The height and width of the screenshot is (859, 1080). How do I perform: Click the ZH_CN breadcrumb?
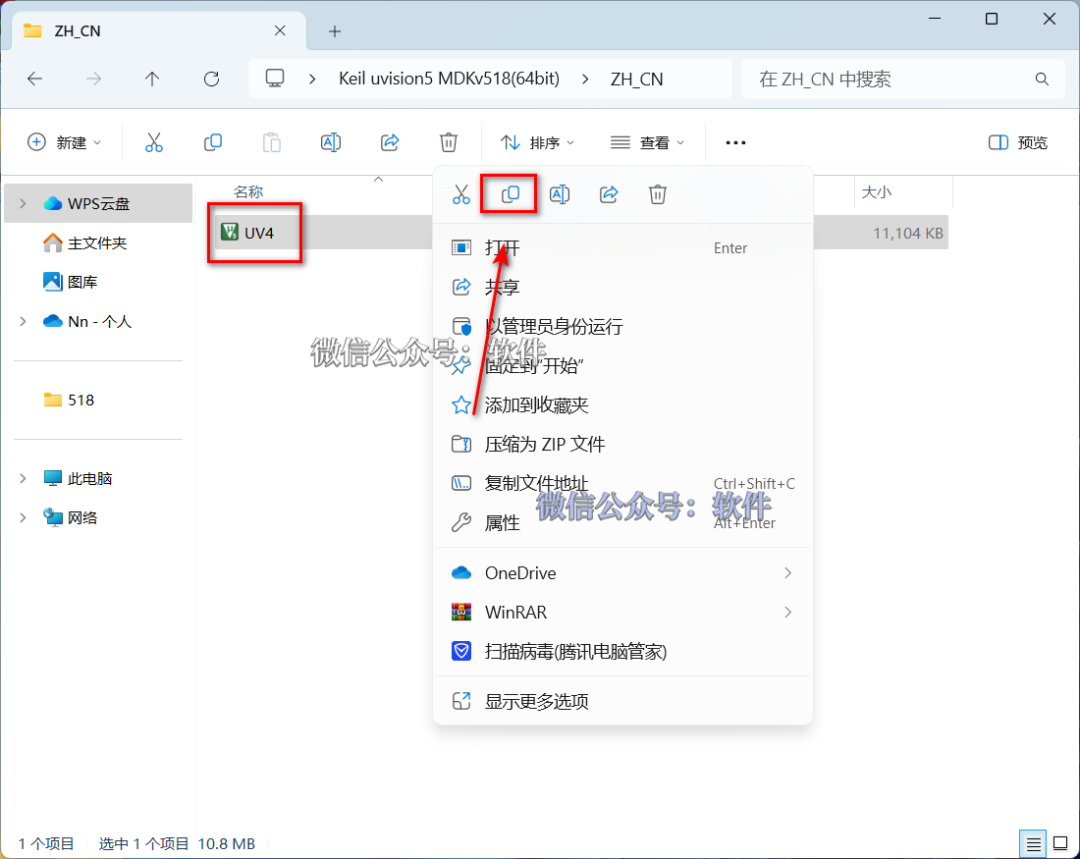click(x=637, y=79)
